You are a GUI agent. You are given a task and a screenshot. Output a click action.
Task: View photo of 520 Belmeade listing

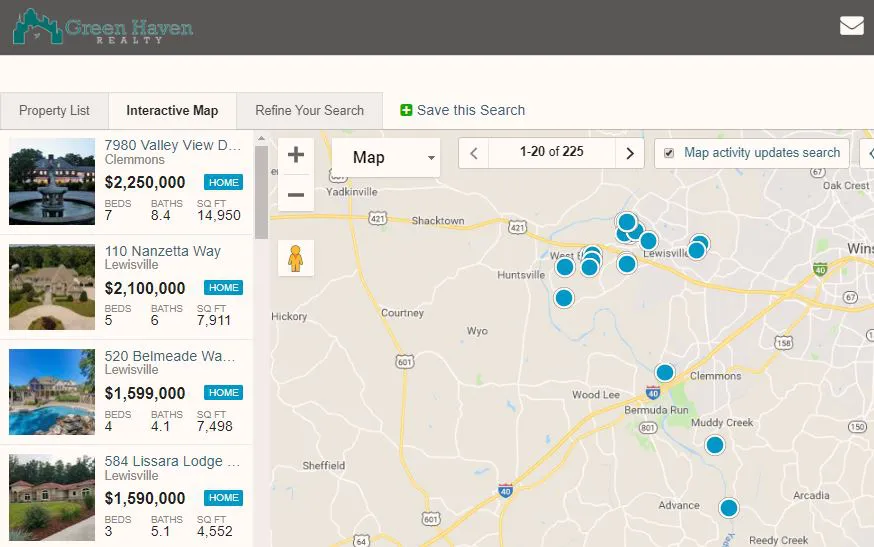click(52, 392)
